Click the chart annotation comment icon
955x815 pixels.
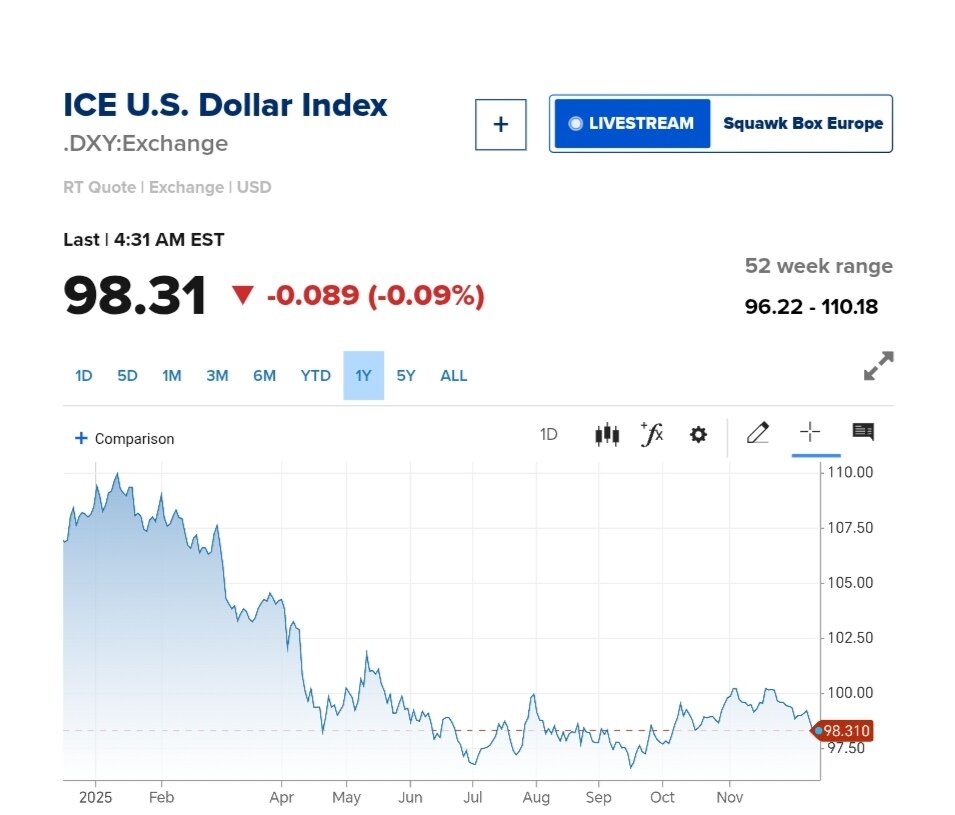click(x=863, y=432)
